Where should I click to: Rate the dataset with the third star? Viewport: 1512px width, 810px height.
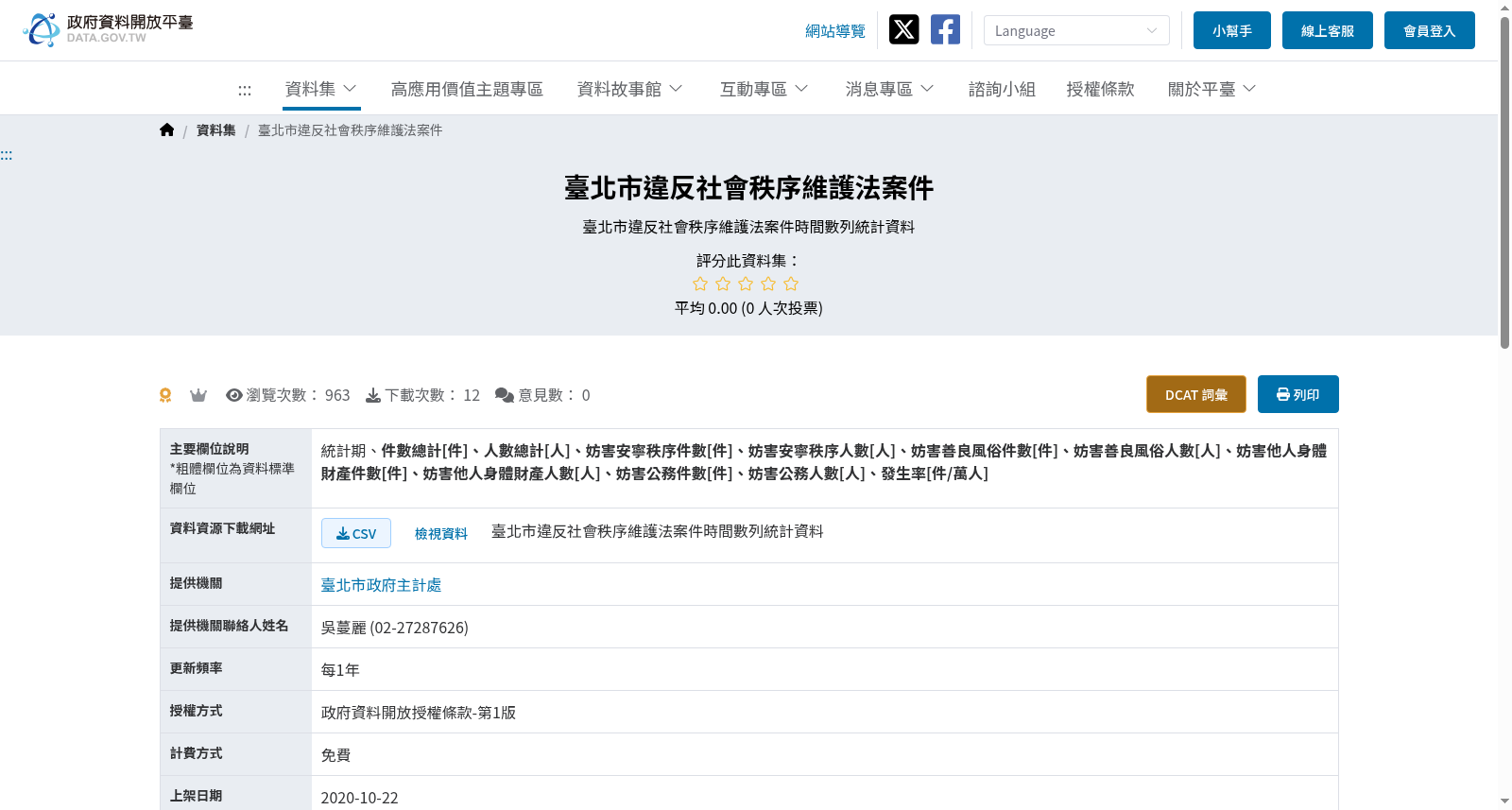(x=746, y=284)
